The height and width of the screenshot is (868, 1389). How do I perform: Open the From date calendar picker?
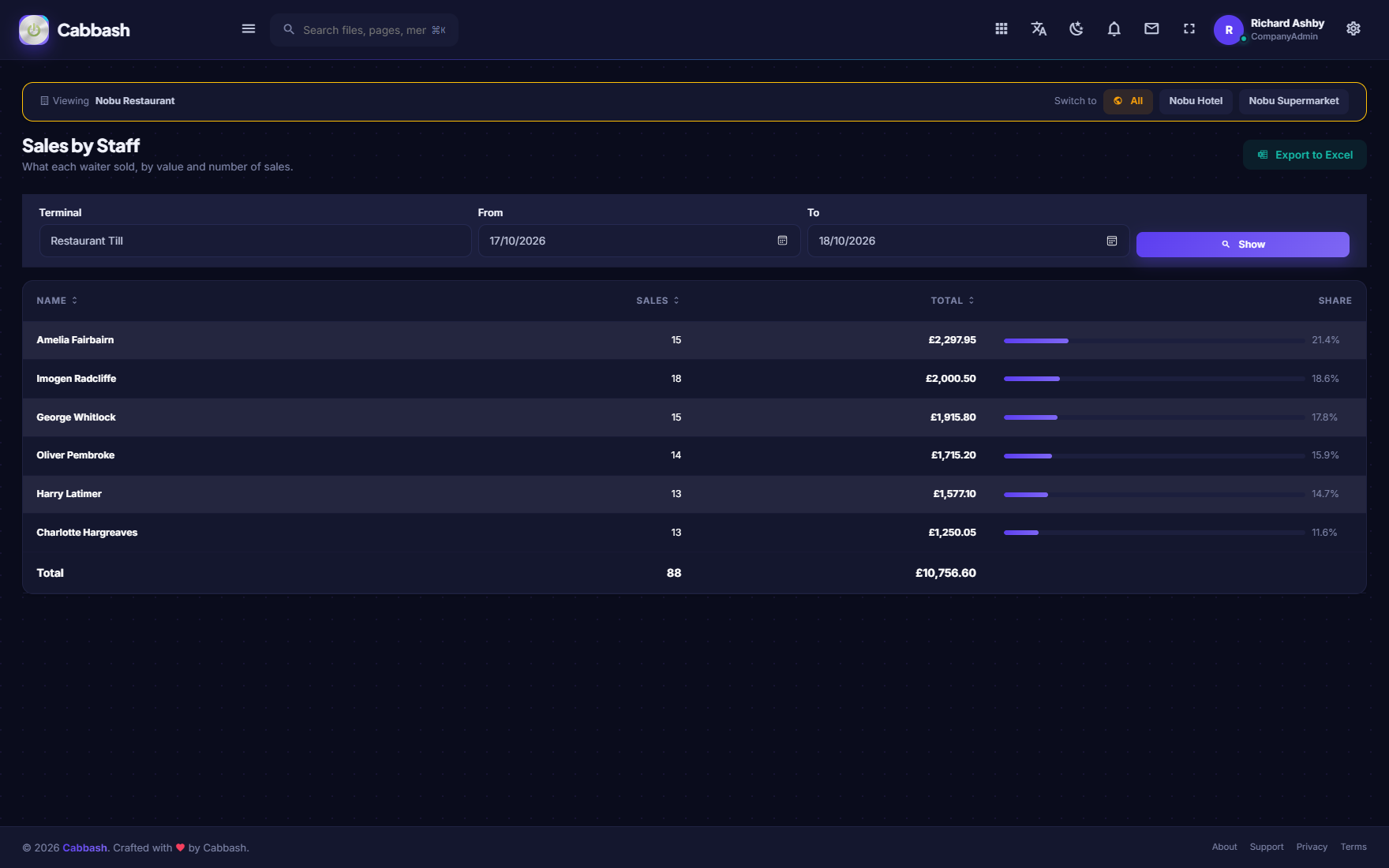click(782, 241)
